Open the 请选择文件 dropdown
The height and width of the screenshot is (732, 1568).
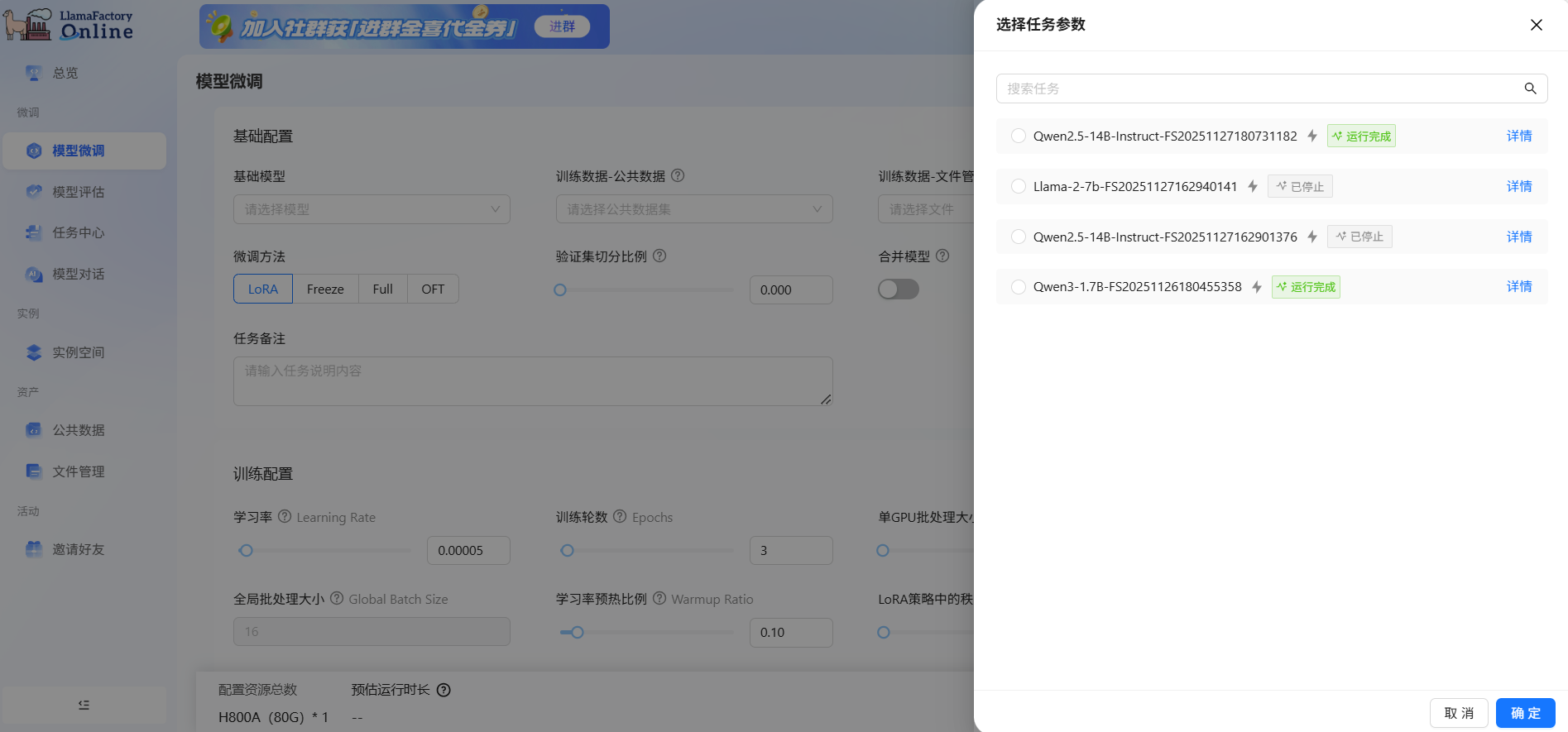(926, 209)
